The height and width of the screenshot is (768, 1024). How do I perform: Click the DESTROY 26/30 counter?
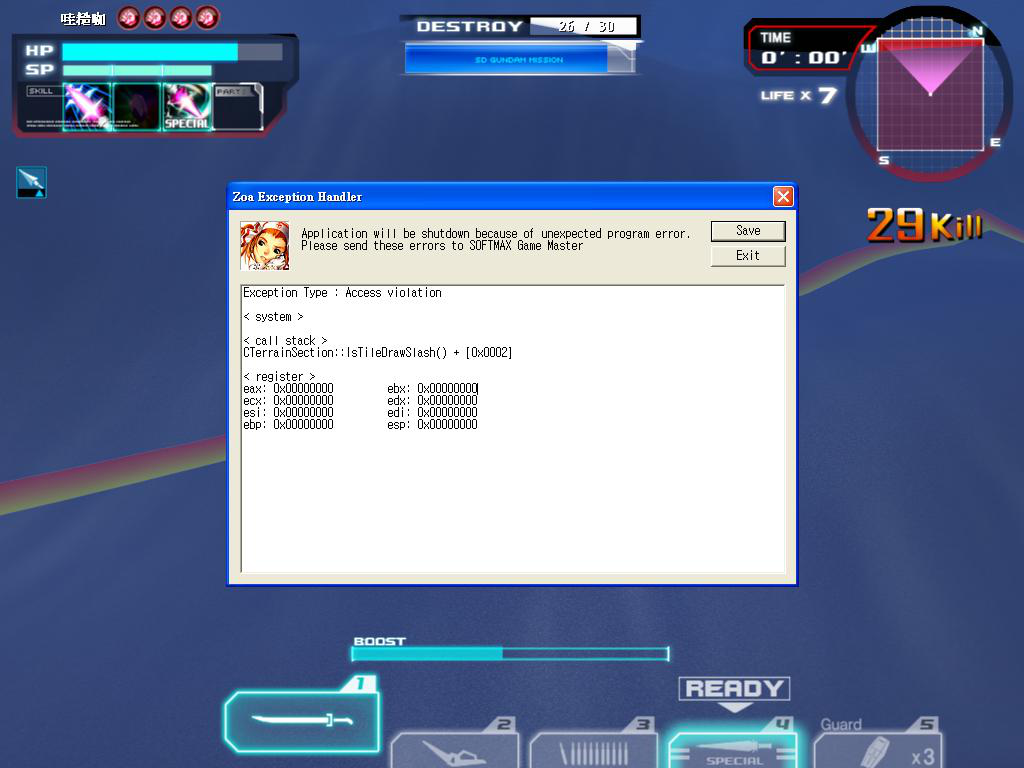pos(520,26)
